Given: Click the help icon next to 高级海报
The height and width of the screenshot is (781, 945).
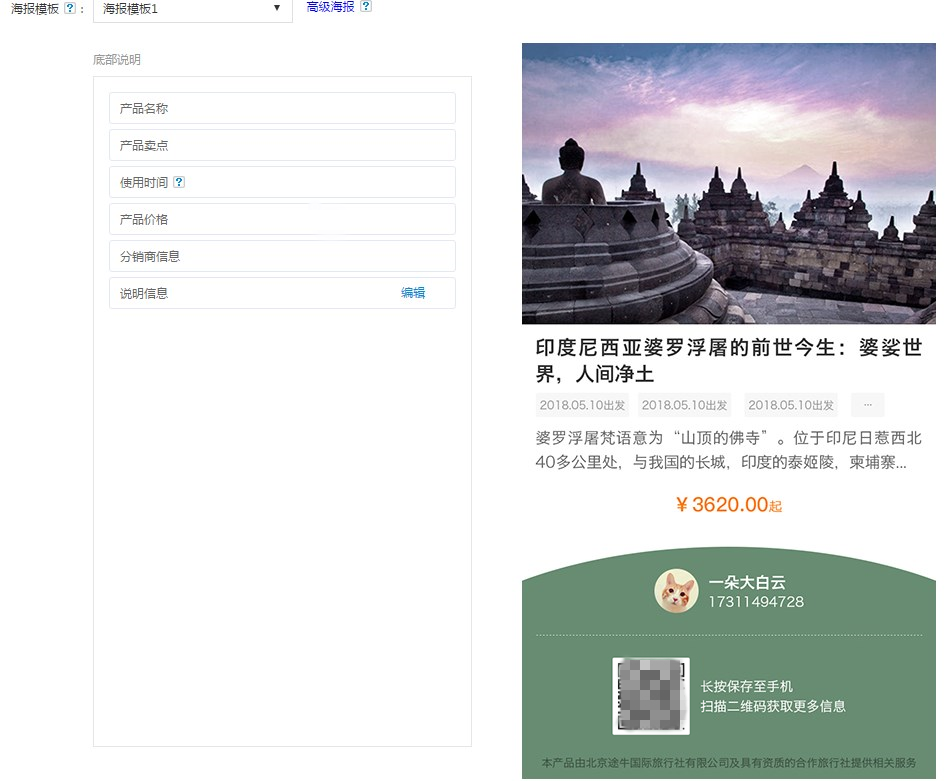Looking at the screenshot, I should pos(366,6).
